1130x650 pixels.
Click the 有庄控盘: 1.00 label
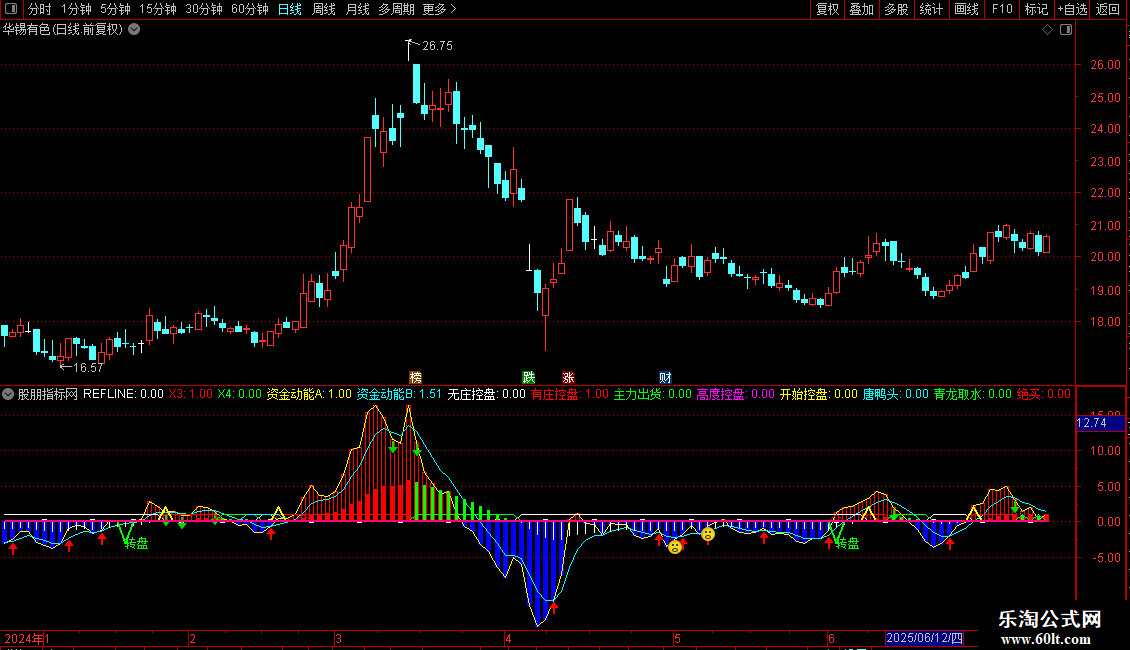(570, 394)
